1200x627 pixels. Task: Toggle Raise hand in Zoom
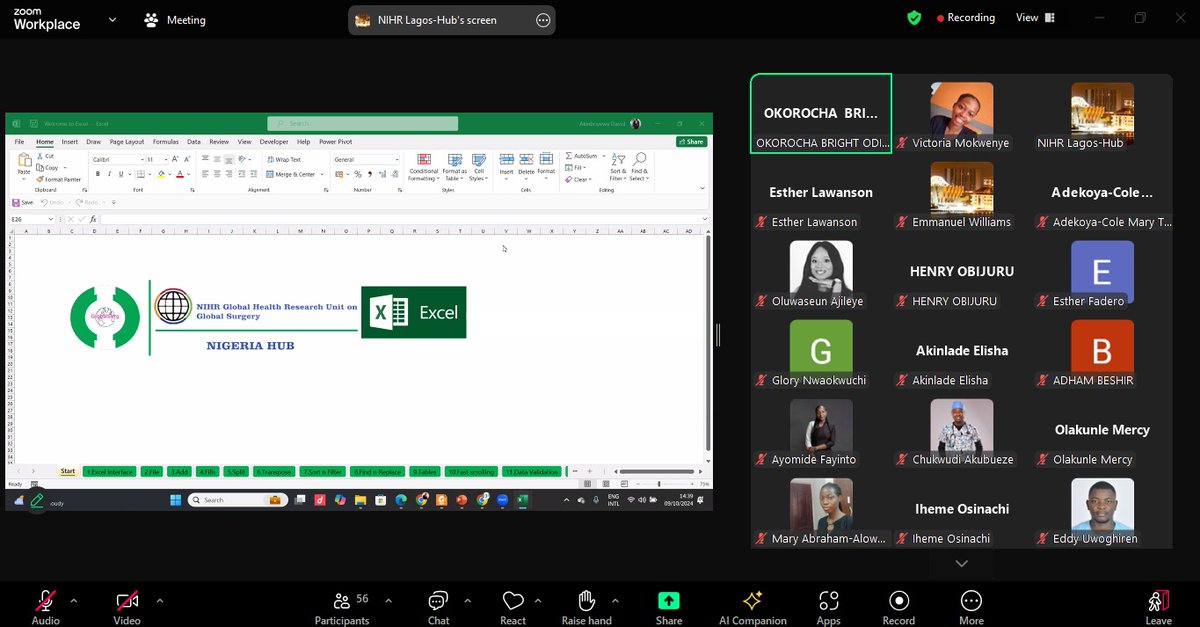point(587,606)
